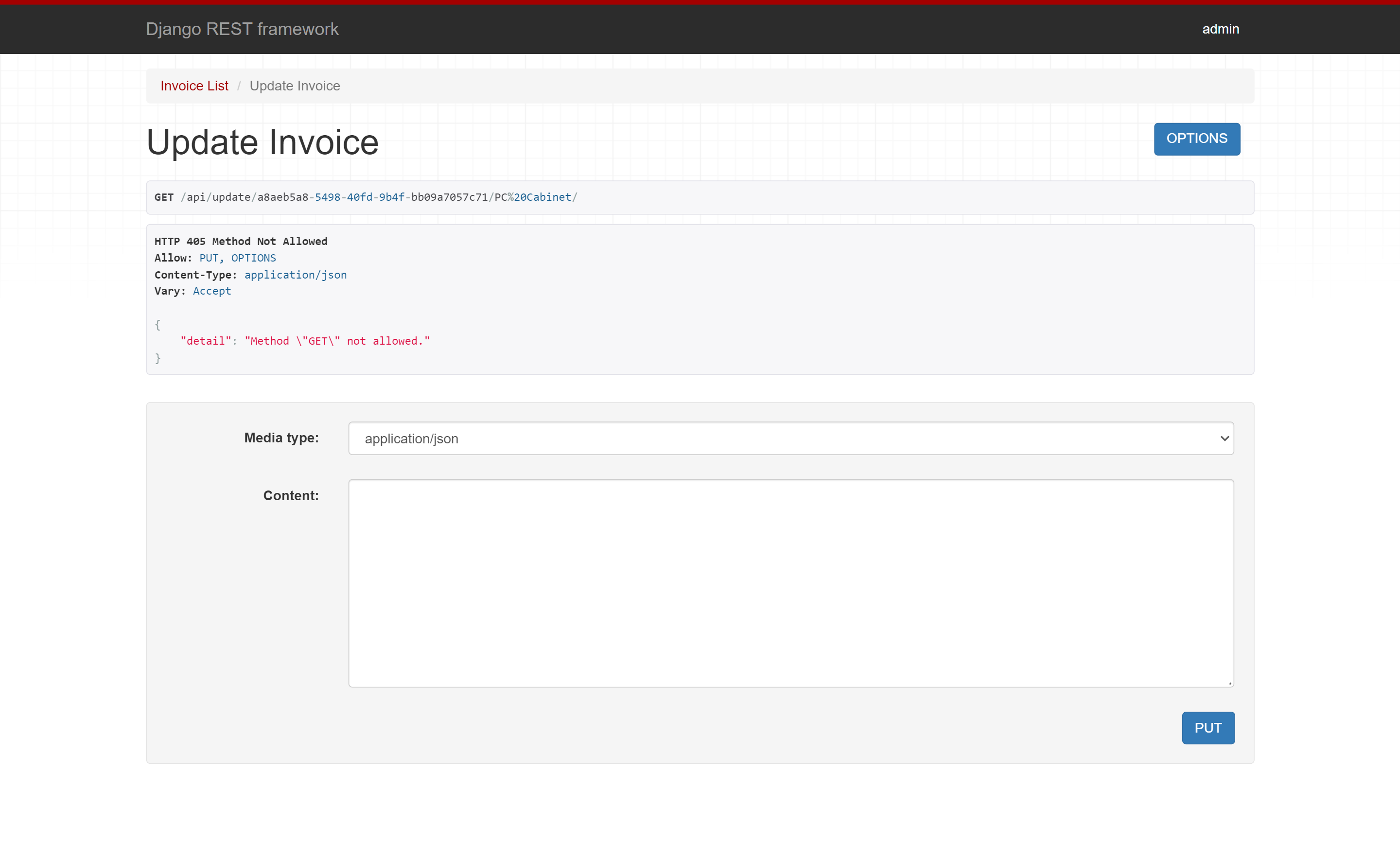The image size is (1400, 841).
Task: Click the HTTP 405 status line
Action: tap(240, 241)
